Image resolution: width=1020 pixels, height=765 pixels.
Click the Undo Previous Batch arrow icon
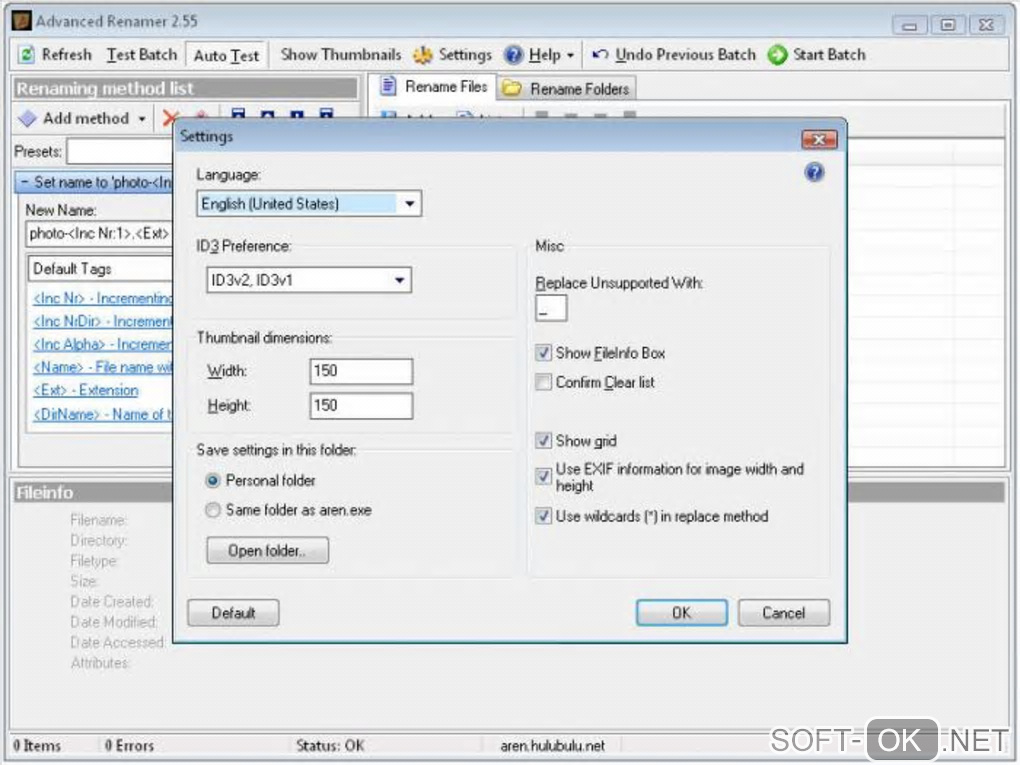tap(600, 55)
